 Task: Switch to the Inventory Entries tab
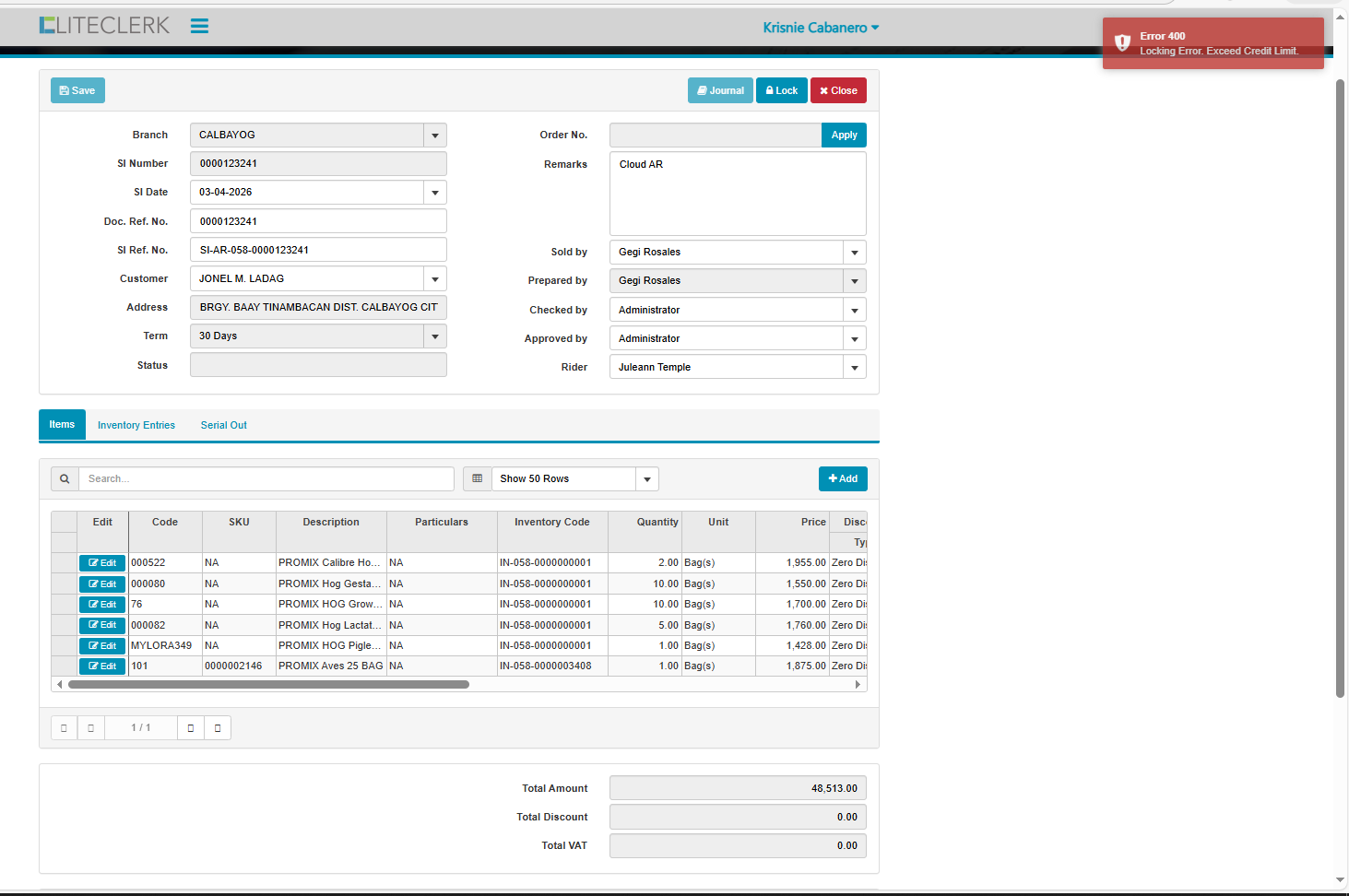(x=136, y=425)
